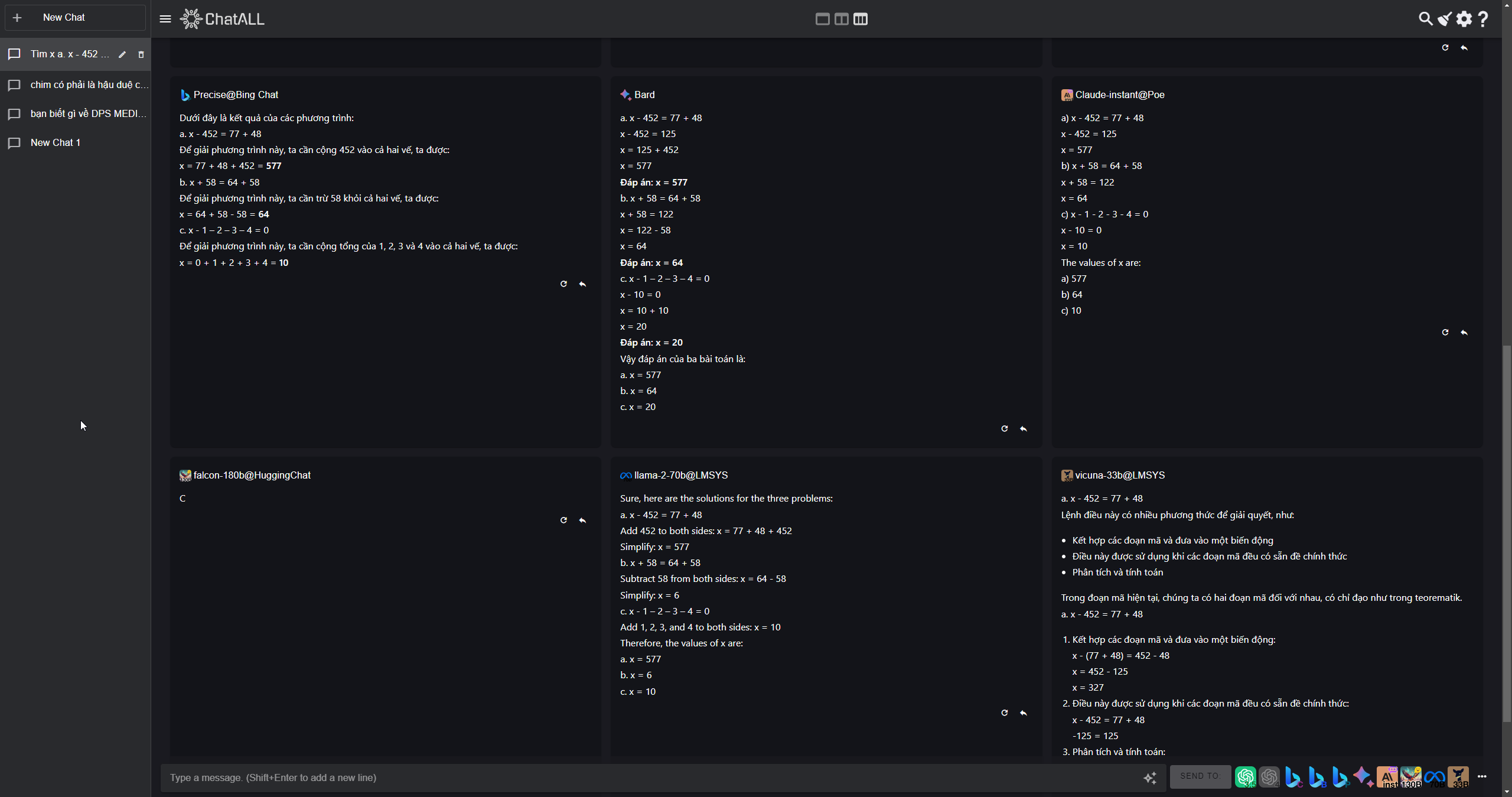
Task: Click 'Vậy đáp án của ba bài toán là:' in Bard
Action: tap(683, 359)
